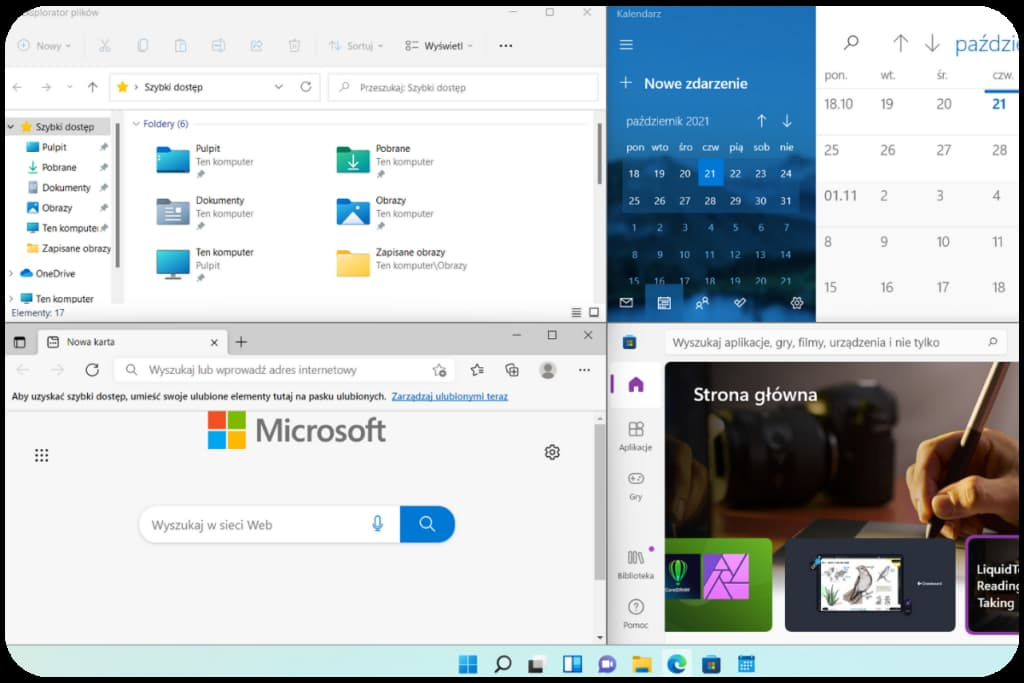Click the Delete trash icon in File Explorer
The height and width of the screenshot is (683, 1024).
[294, 46]
